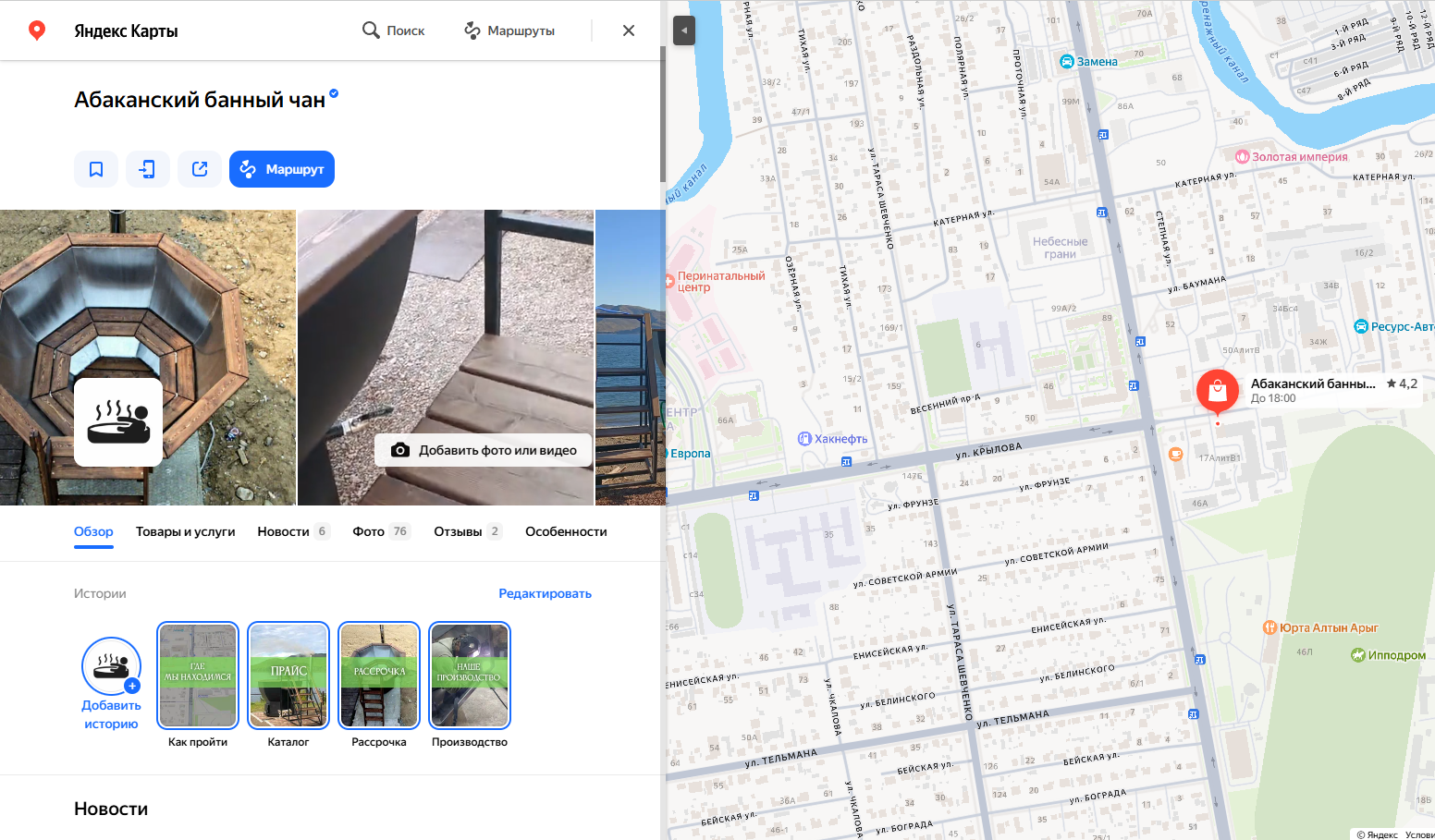The width and height of the screenshot is (1435, 840).
Task: Save place with the bookmark icon
Action: click(96, 169)
